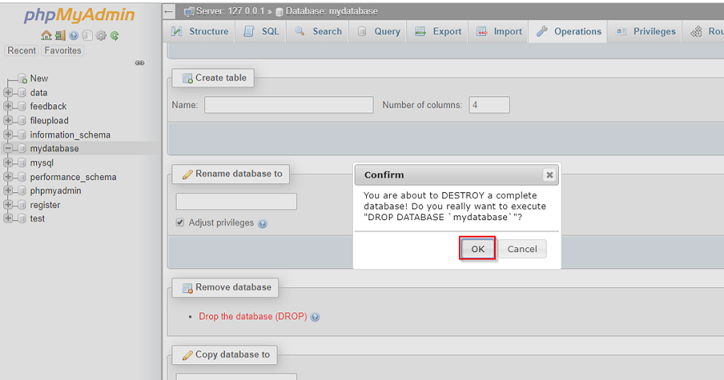Click the Server: 127.0.0.1 breadcrumb

click(229, 11)
